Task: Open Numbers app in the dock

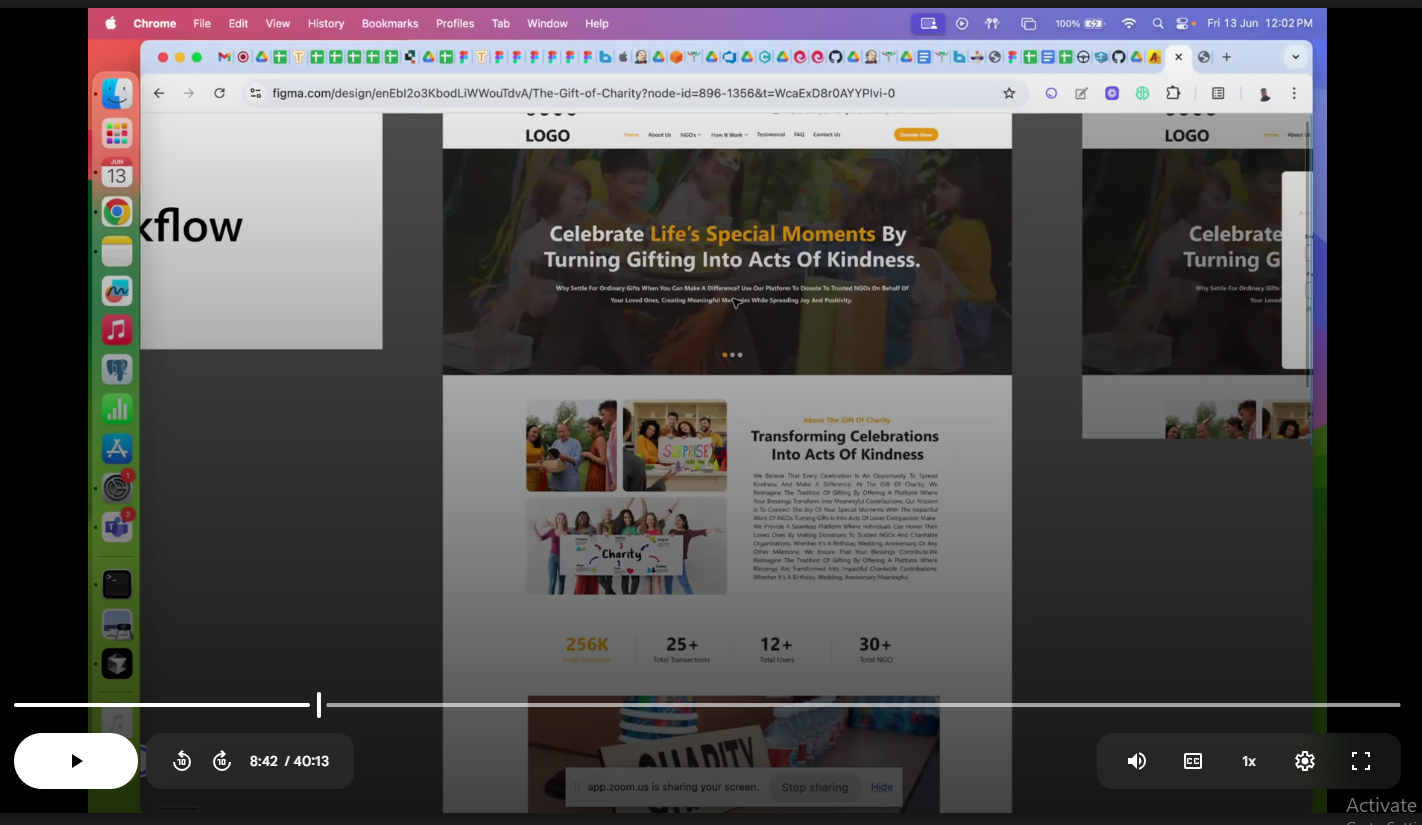Action: (117, 409)
